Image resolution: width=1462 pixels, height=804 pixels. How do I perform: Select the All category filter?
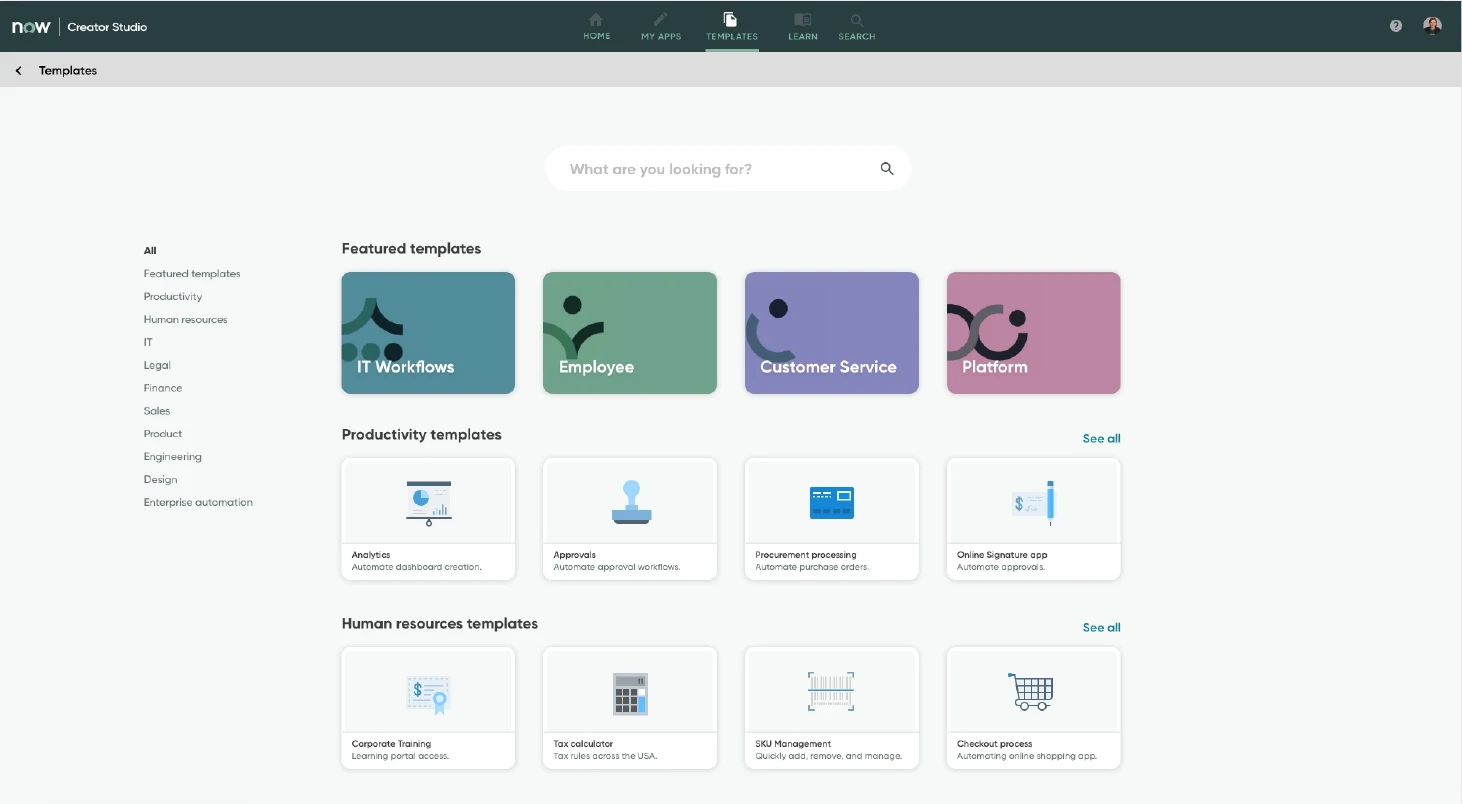coord(150,251)
